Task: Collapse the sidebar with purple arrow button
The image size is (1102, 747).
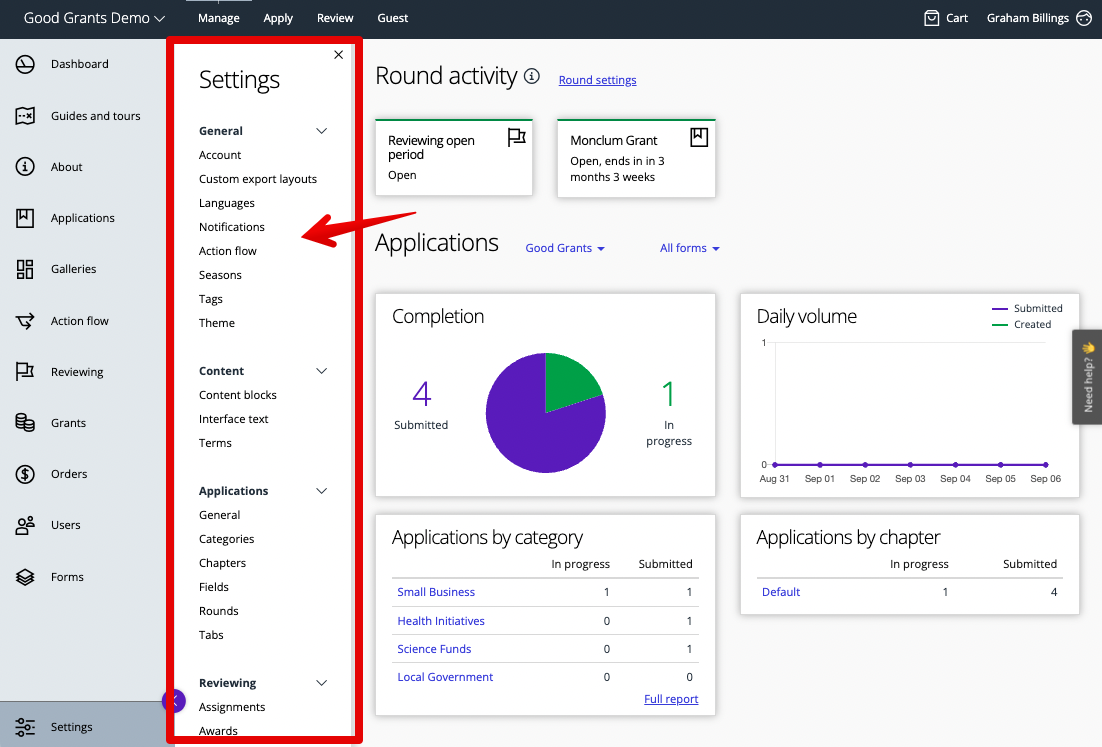Action: pos(174,701)
